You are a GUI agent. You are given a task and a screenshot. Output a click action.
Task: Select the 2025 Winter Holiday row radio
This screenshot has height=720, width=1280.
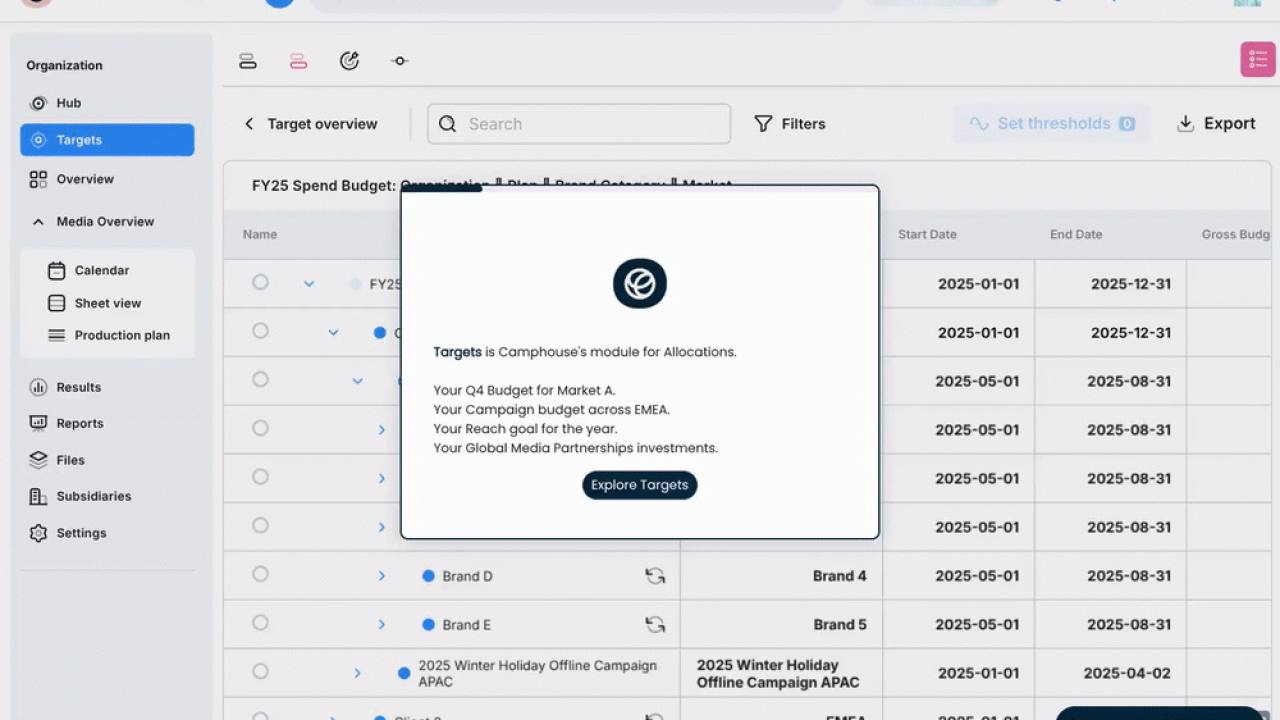click(260, 672)
